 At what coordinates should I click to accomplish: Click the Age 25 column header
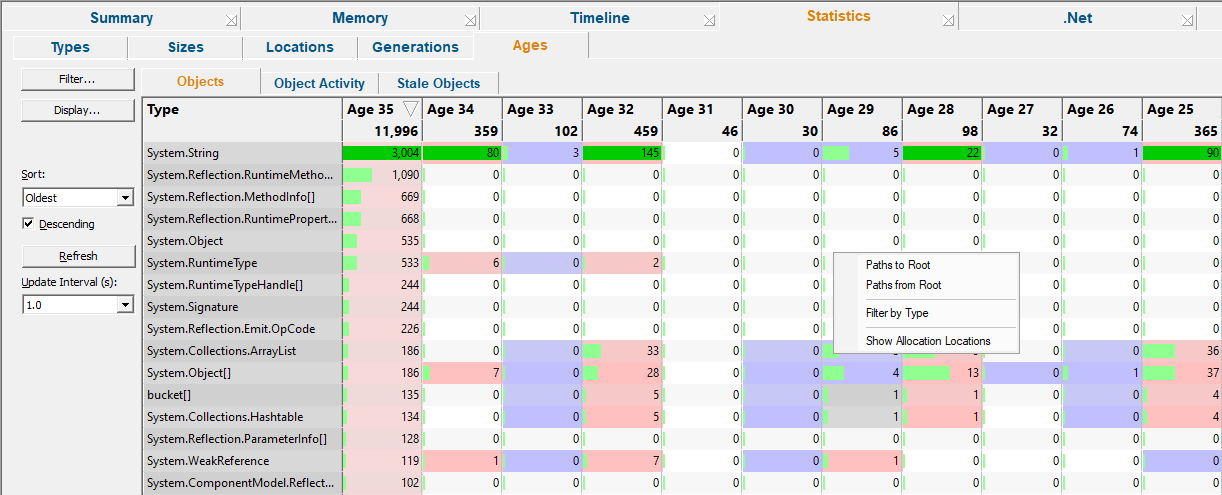[1182, 120]
